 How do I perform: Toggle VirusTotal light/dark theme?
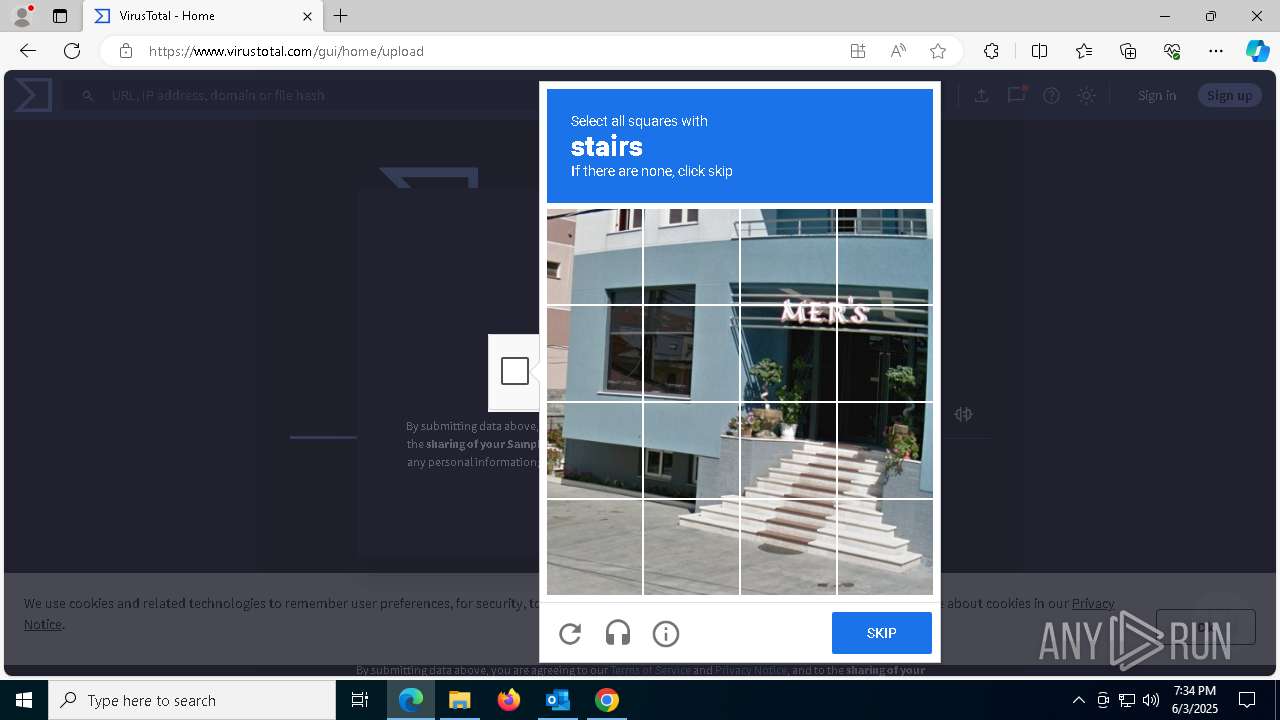(x=1086, y=95)
